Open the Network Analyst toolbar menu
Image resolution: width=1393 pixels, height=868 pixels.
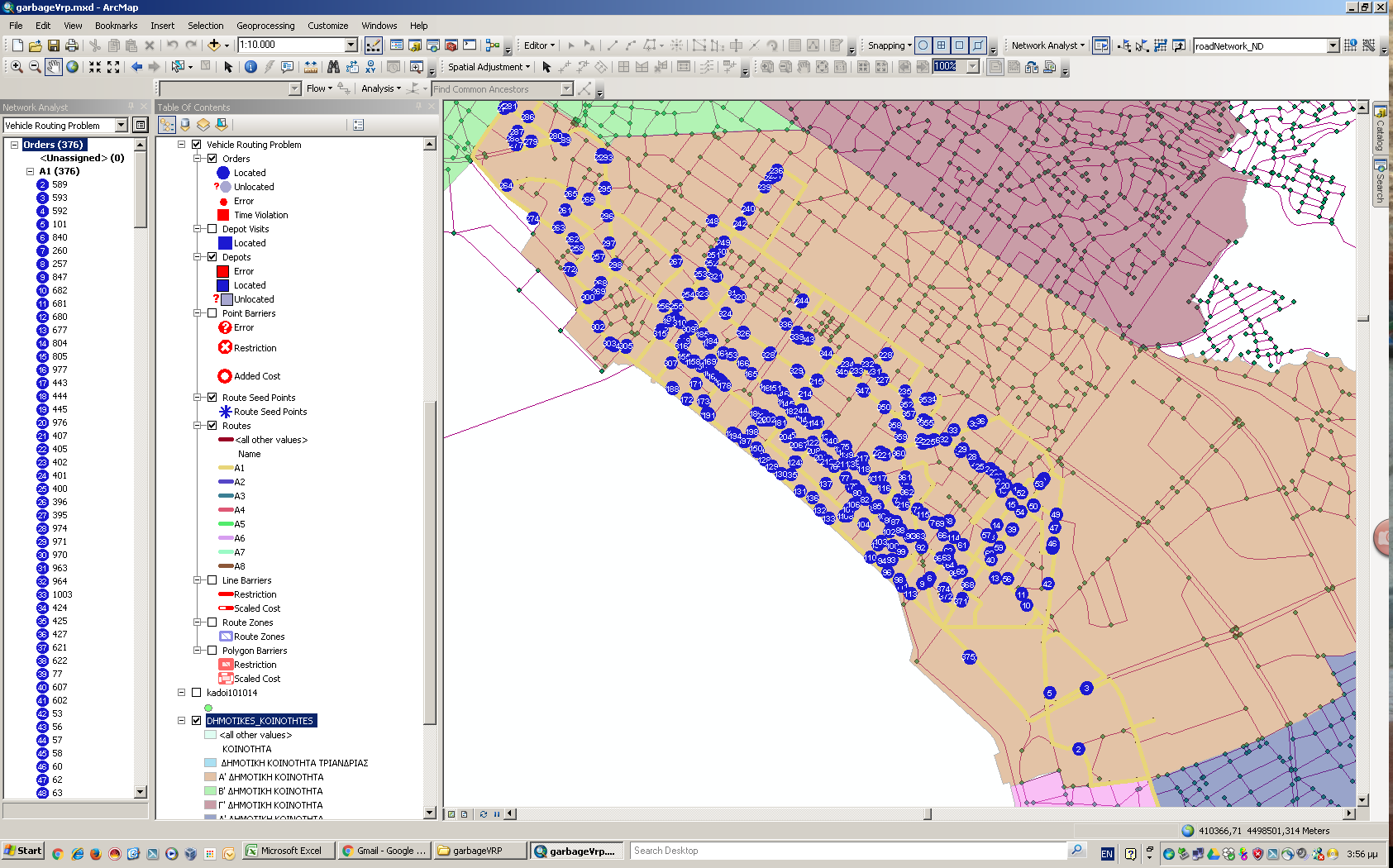coord(1047,45)
